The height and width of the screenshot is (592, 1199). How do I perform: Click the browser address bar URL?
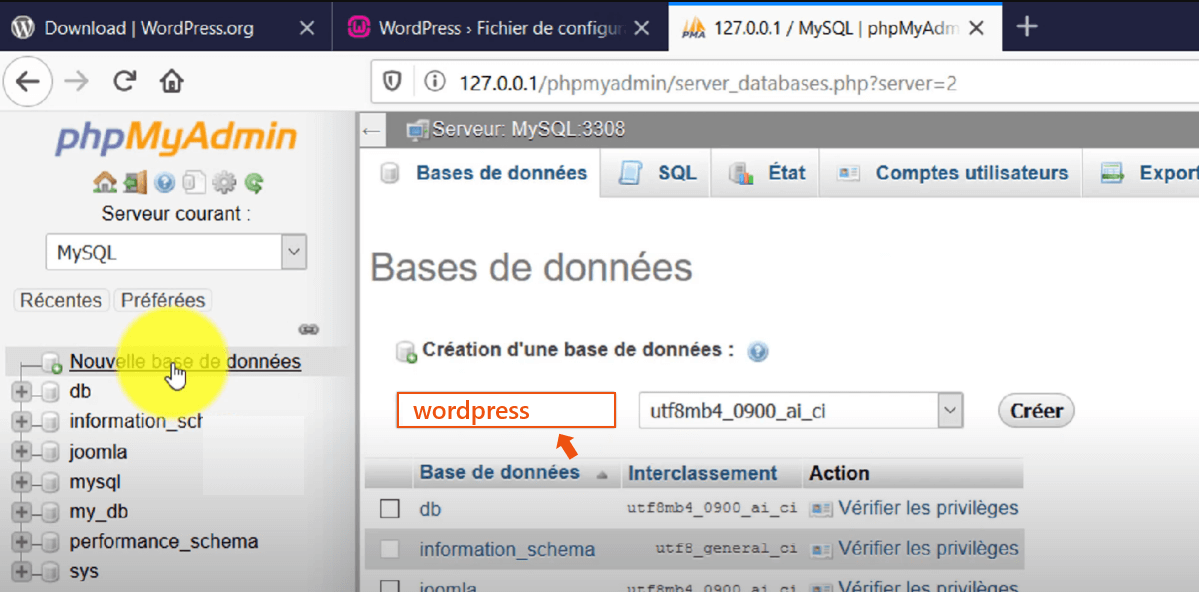(708, 82)
